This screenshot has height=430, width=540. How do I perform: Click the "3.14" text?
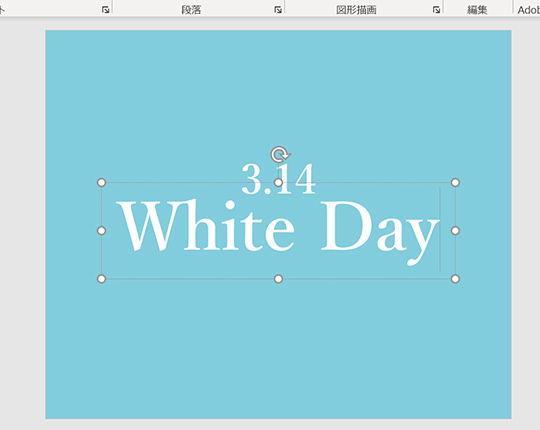click(278, 179)
